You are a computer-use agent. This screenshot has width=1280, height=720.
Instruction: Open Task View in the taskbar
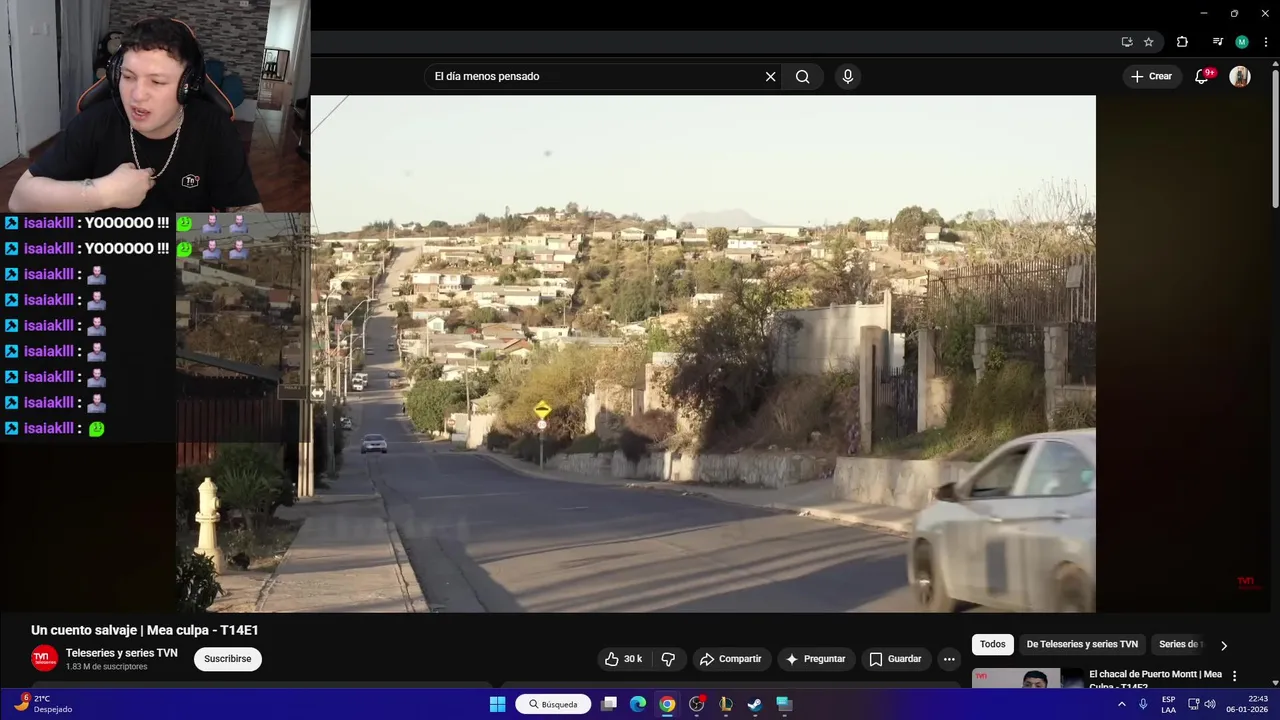click(608, 704)
